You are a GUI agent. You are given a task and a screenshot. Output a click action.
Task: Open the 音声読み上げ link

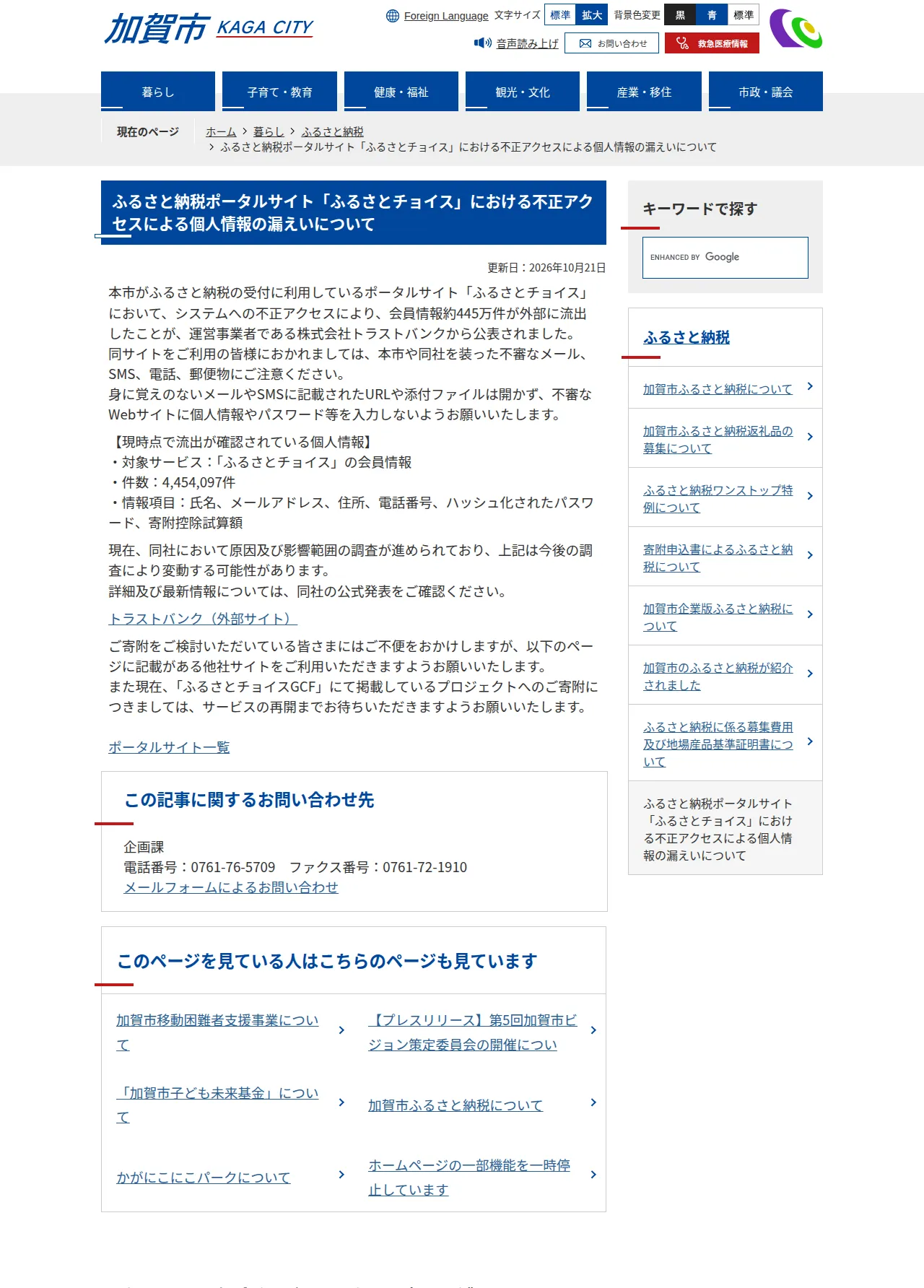pos(528,43)
